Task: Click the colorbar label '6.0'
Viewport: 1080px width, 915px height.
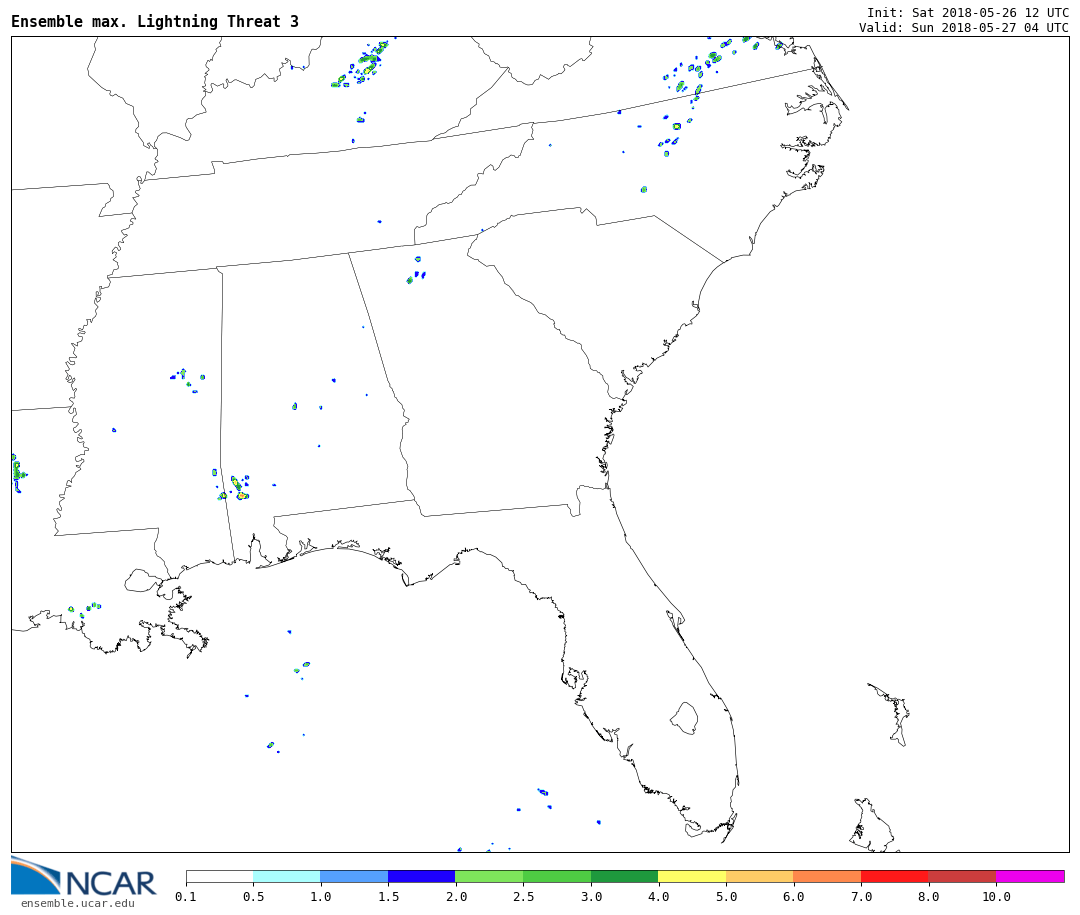Action: pos(793,896)
